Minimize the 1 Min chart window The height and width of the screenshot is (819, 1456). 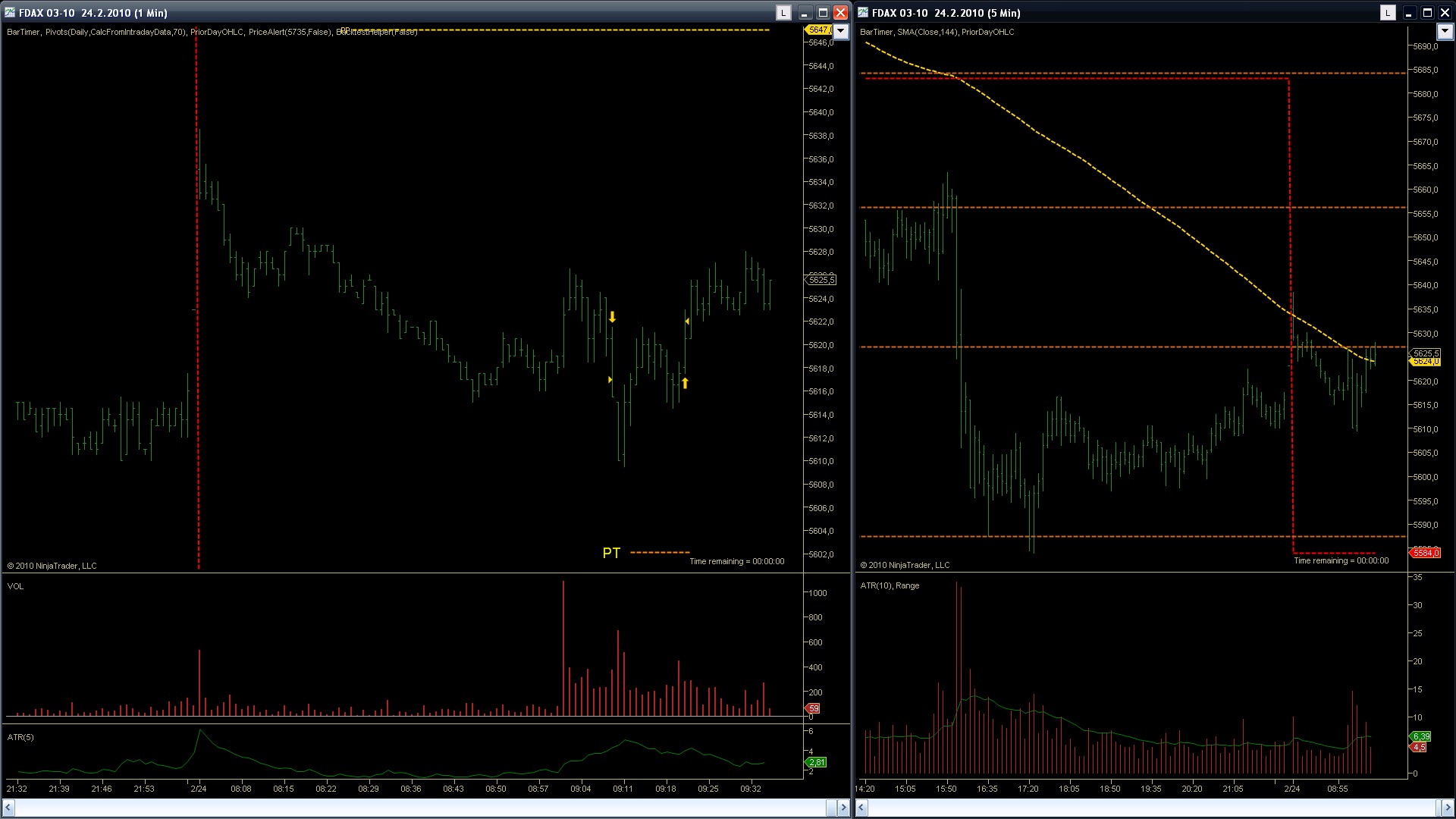coord(805,13)
